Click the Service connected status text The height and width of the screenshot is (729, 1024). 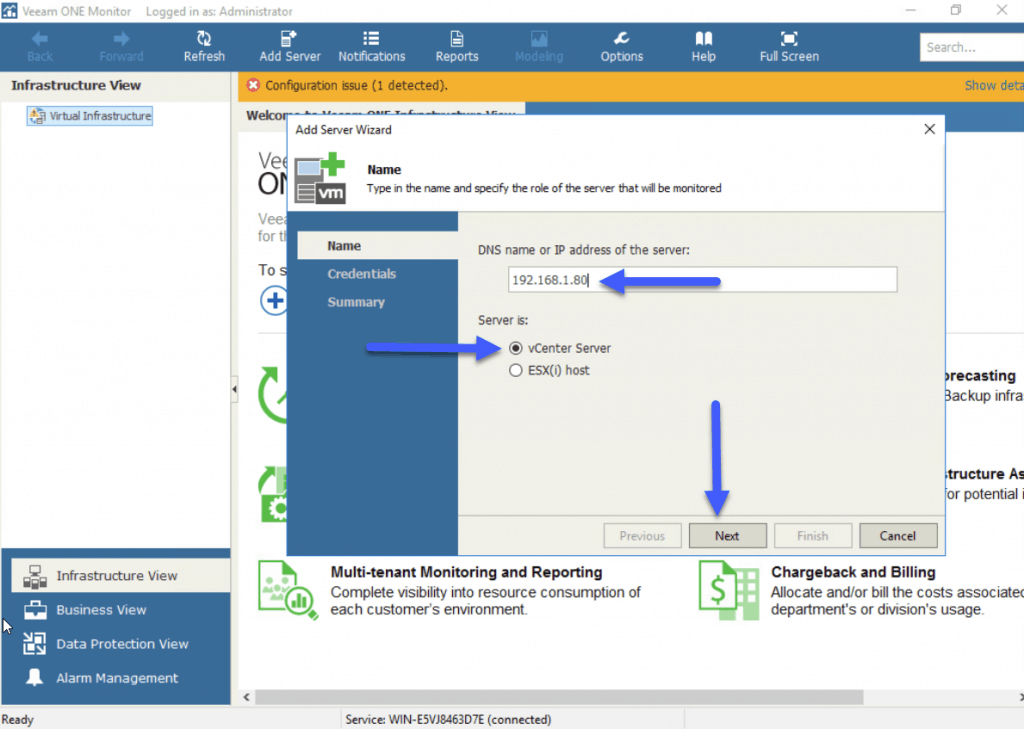click(448, 719)
